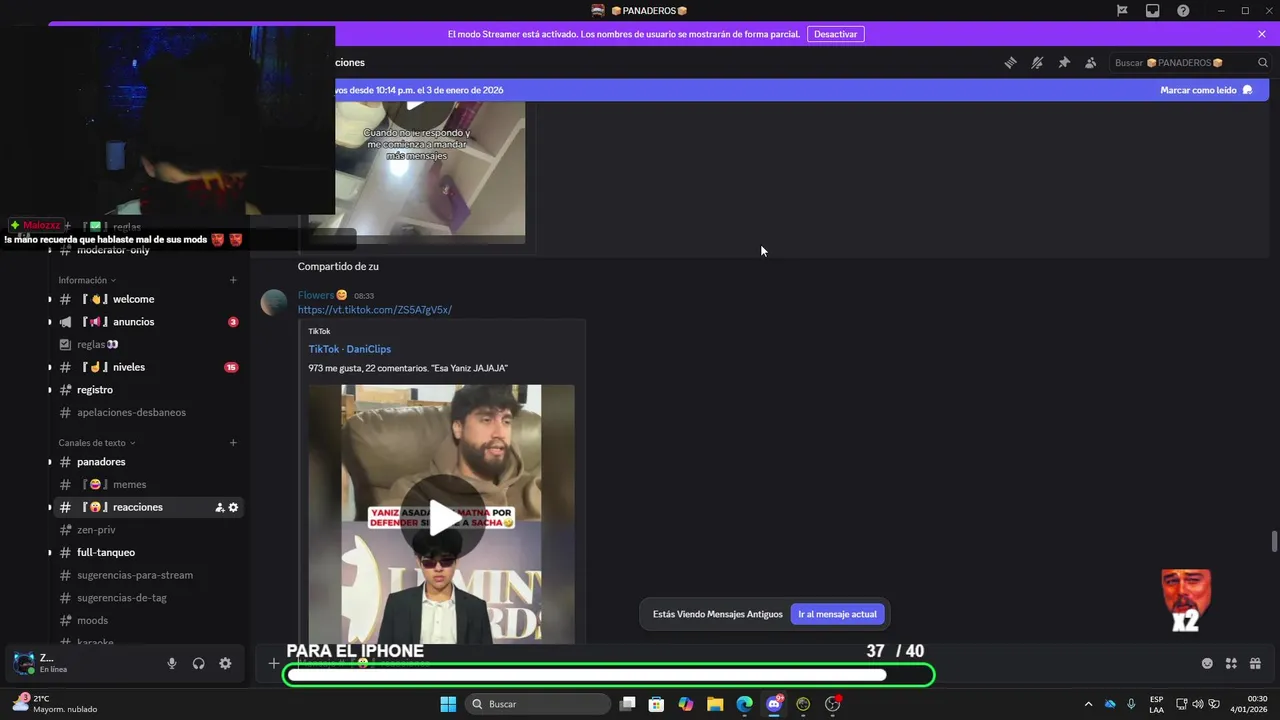This screenshot has width=1280, height=720.
Task: Show hidden system tray icons
Action: coord(1090,704)
